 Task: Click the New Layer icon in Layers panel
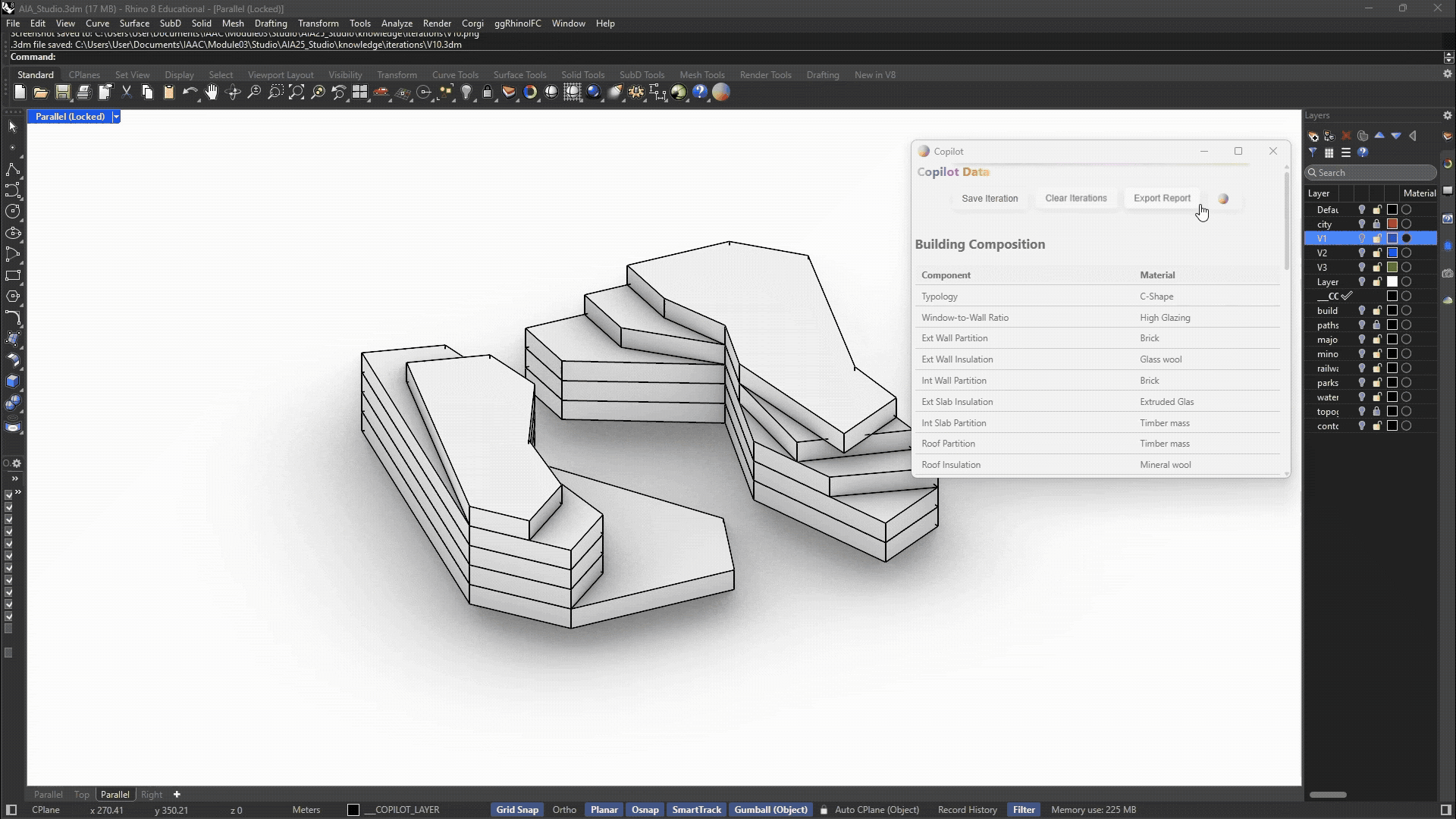pyautogui.click(x=1313, y=136)
